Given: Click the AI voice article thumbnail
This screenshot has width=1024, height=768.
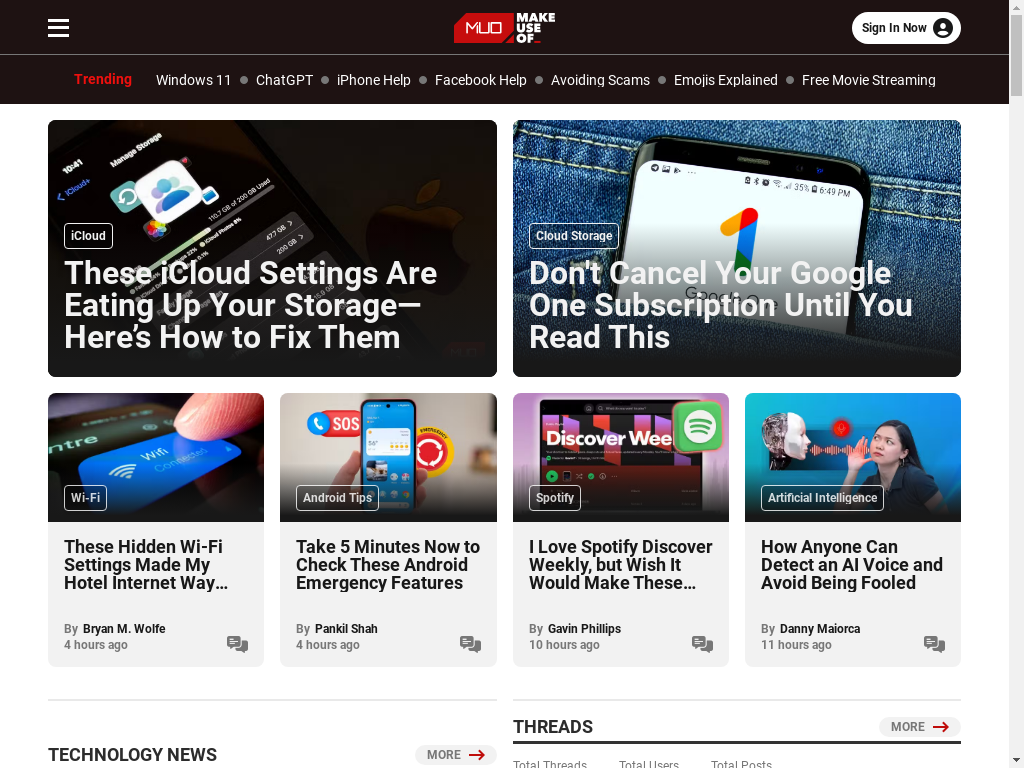Looking at the screenshot, I should [852, 457].
